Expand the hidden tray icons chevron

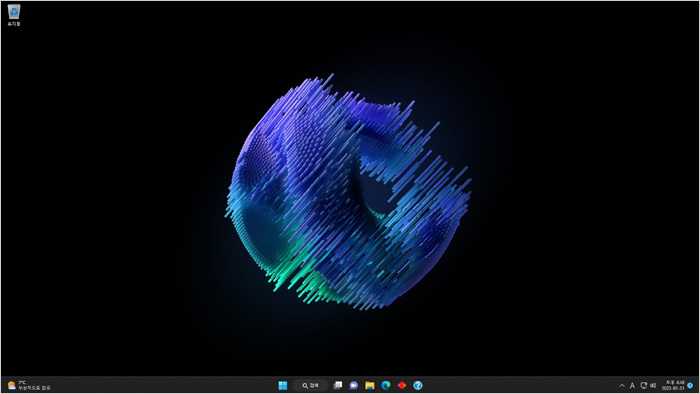coord(622,386)
